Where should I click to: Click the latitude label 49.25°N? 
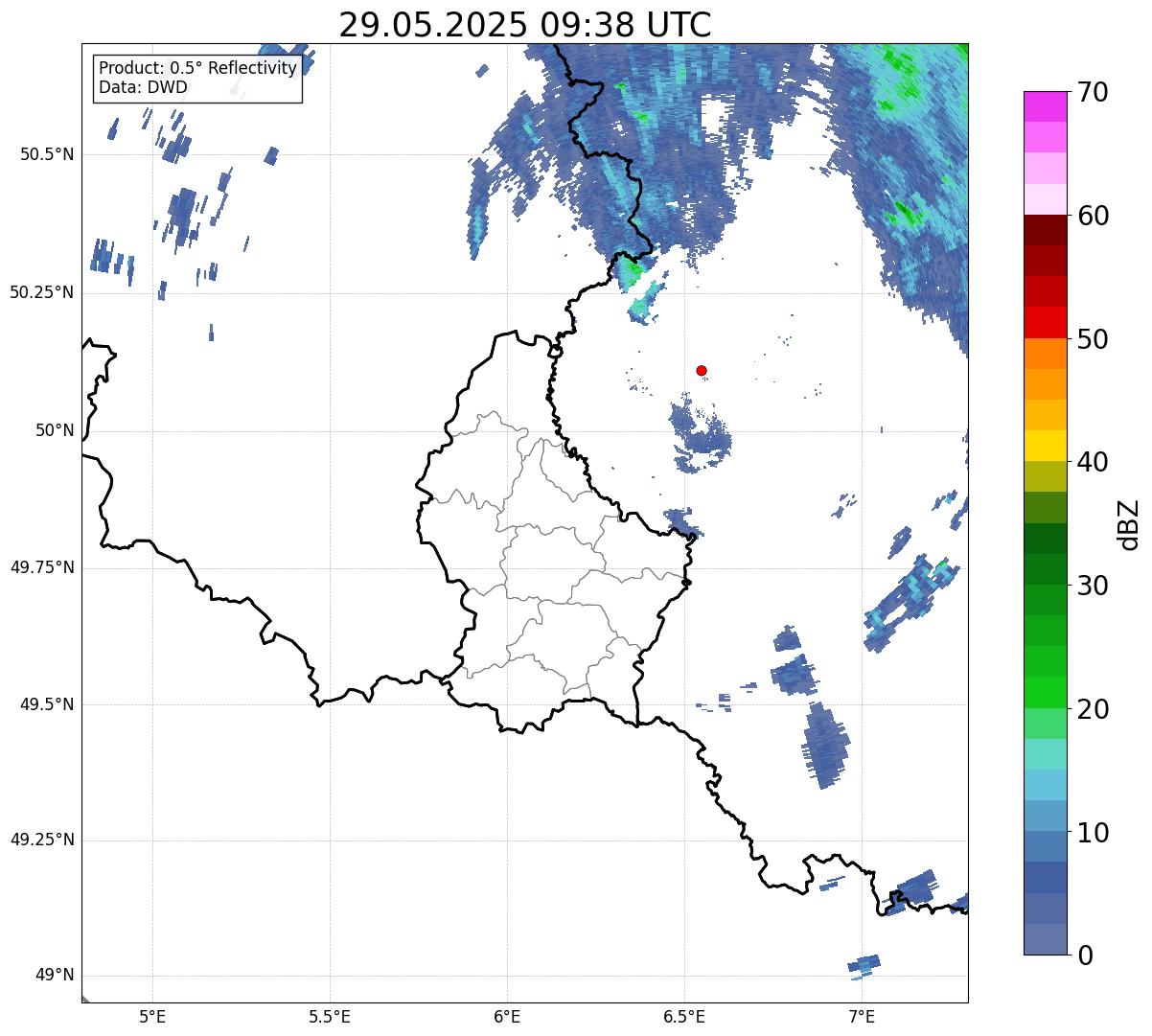(42, 840)
